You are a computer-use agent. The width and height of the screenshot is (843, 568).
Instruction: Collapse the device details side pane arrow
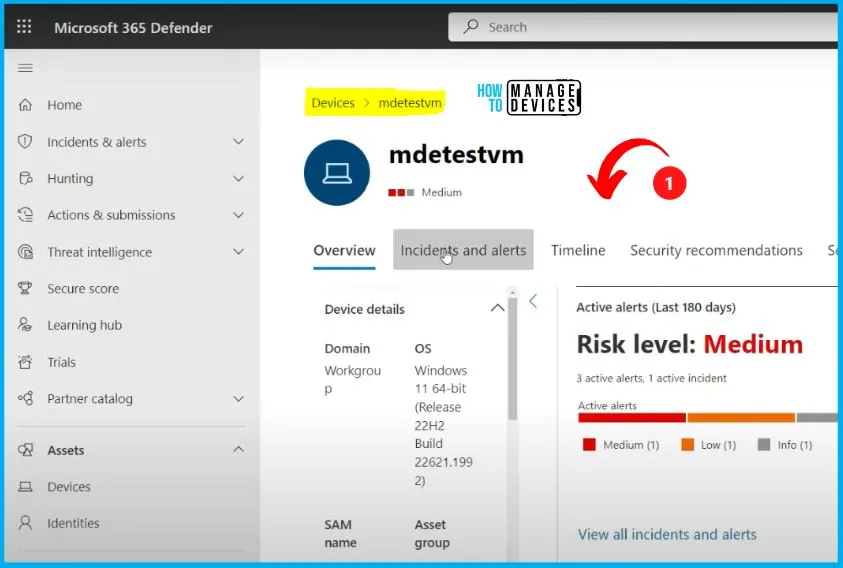pos(533,301)
